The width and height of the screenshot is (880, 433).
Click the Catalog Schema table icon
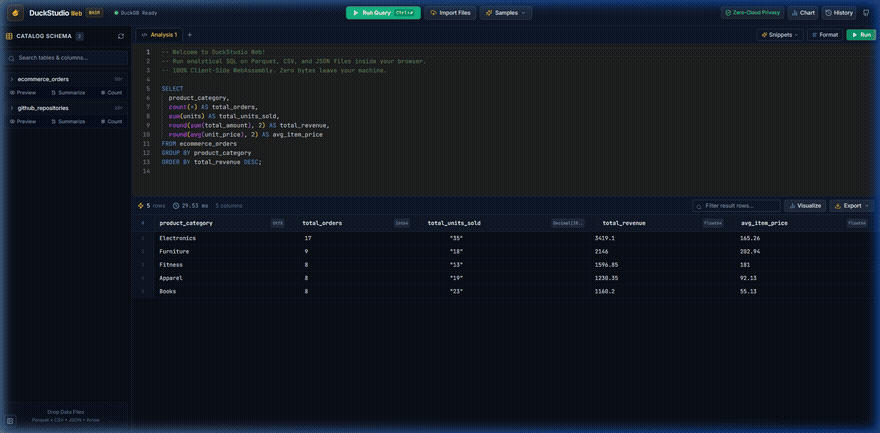tap(9, 36)
